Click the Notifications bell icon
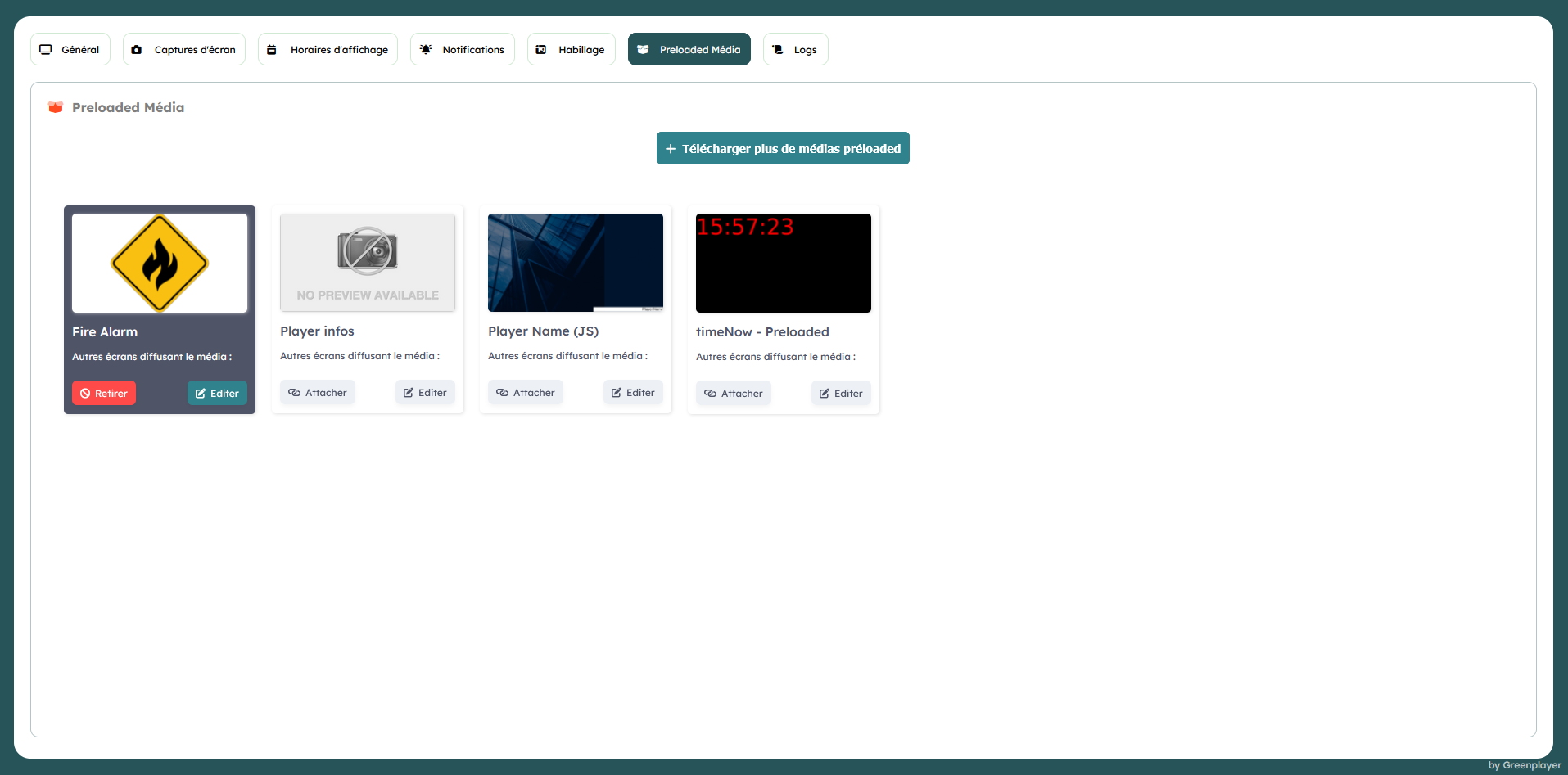Image resolution: width=1568 pixels, height=775 pixels. pyautogui.click(x=426, y=50)
